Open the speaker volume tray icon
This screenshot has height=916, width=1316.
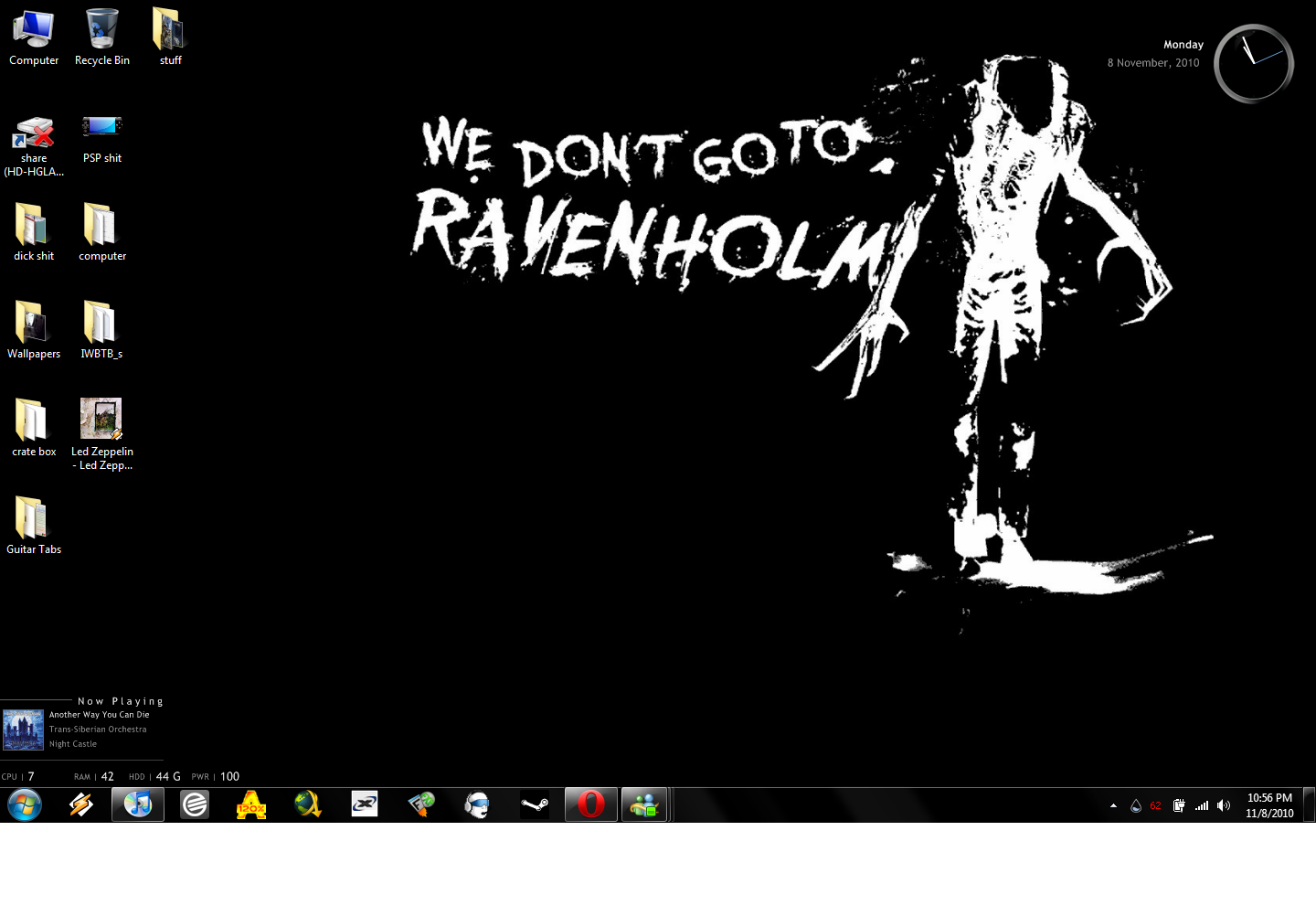coord(1224,805)
